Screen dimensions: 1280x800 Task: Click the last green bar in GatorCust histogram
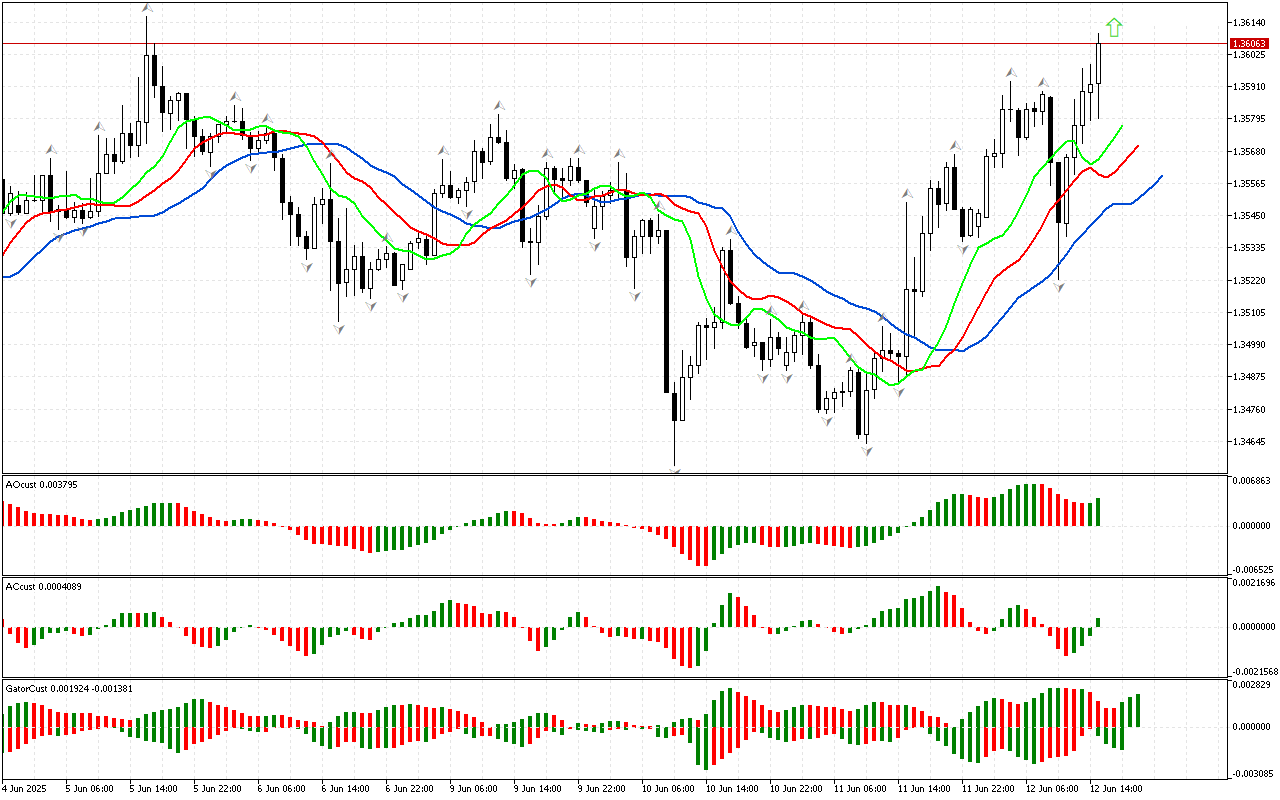point(1137,710)
